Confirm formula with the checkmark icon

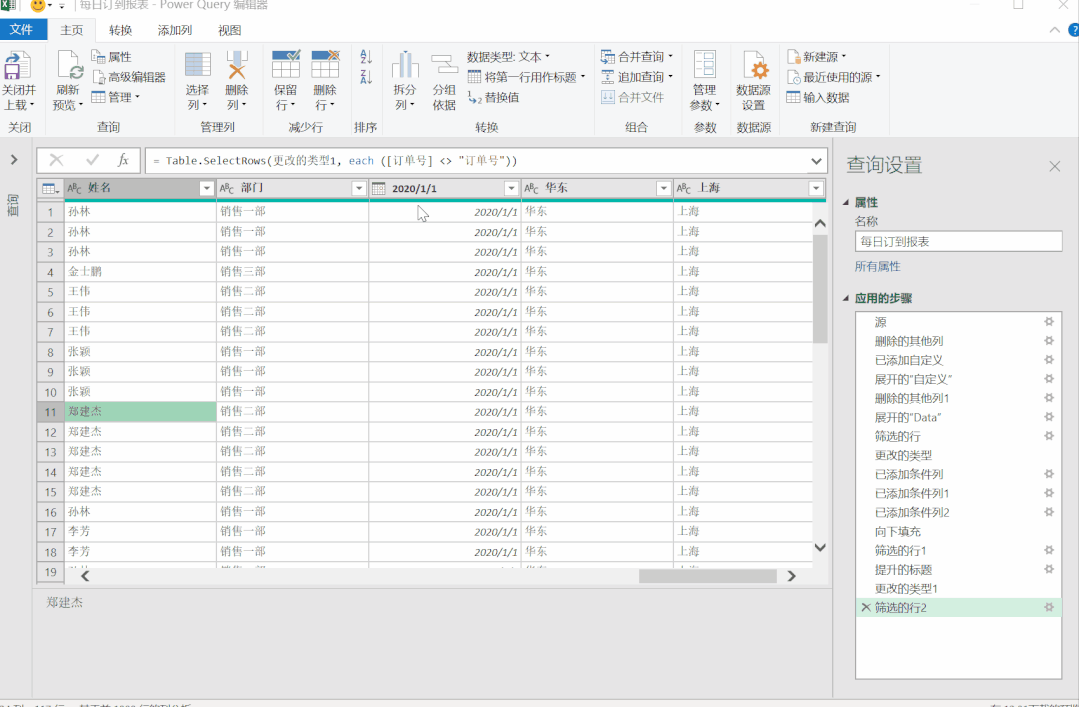point(92,160)
